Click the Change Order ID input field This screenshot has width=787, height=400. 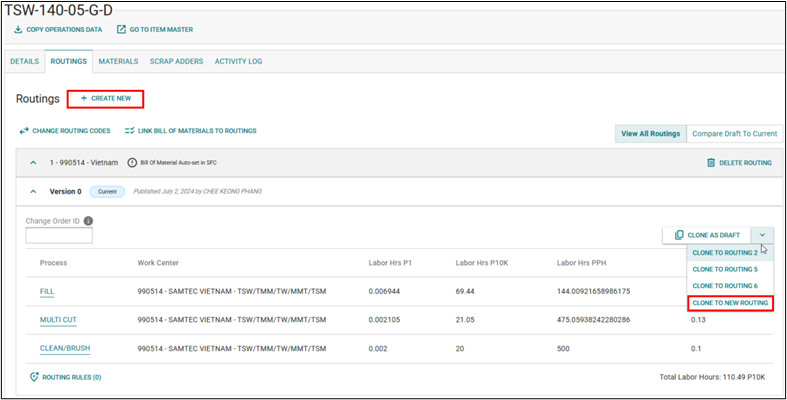[59, 236]
